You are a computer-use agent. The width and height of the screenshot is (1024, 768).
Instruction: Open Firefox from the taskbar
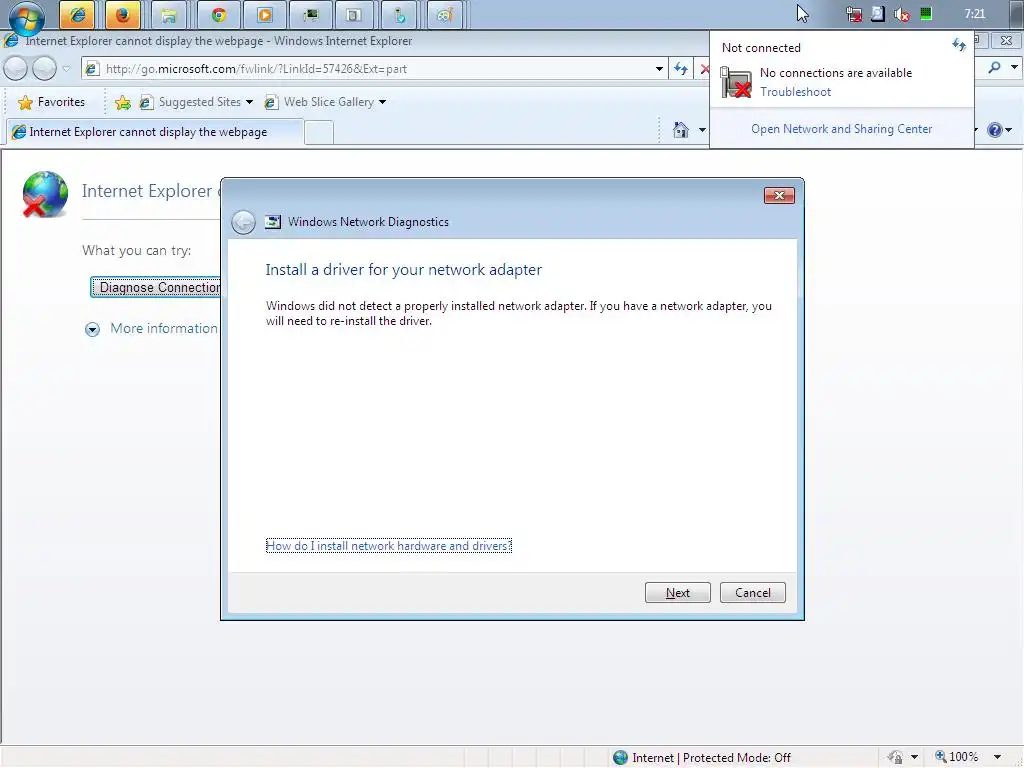click(123, 15)
